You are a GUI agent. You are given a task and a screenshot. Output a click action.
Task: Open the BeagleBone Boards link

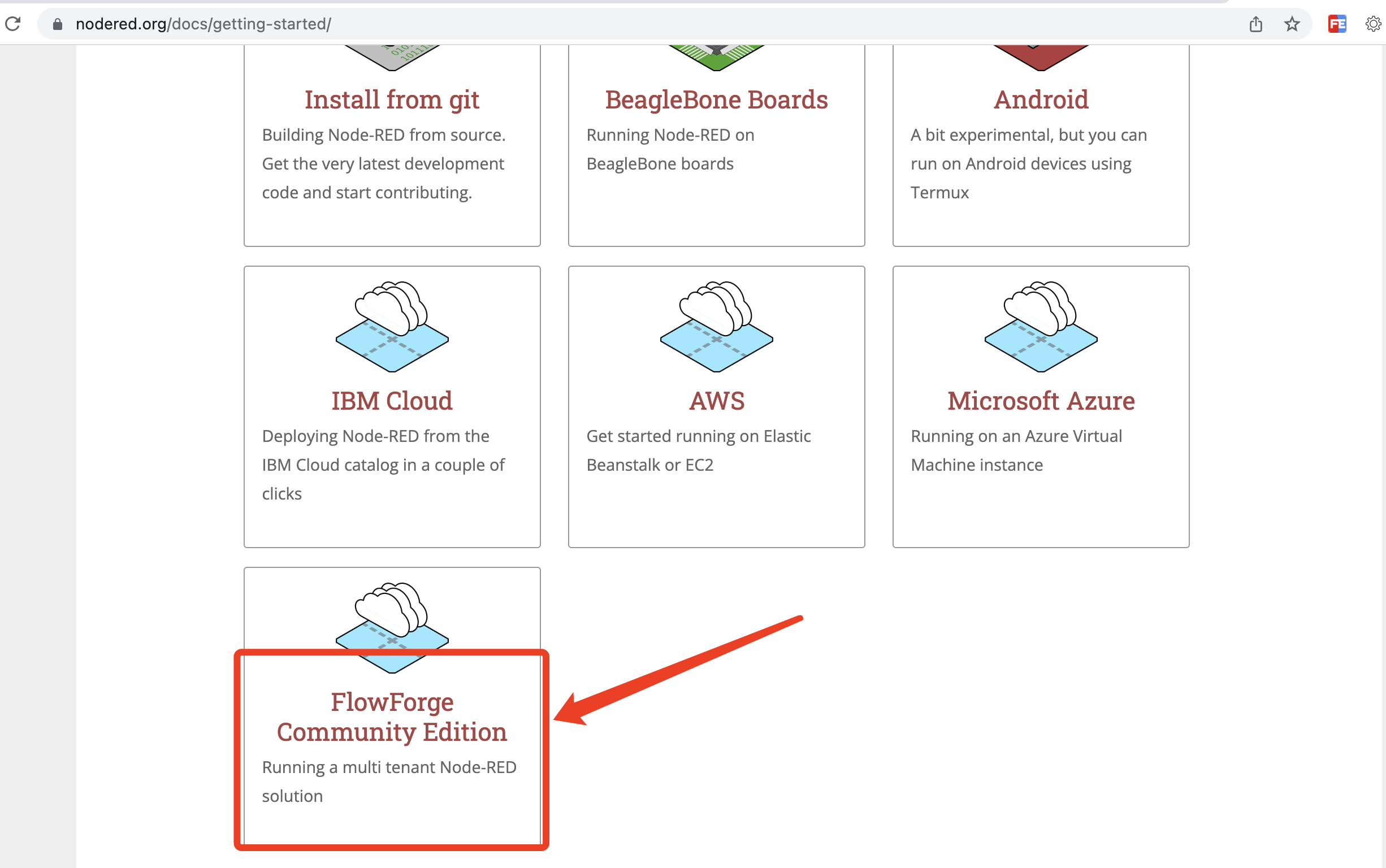click(x=717, y=100)
